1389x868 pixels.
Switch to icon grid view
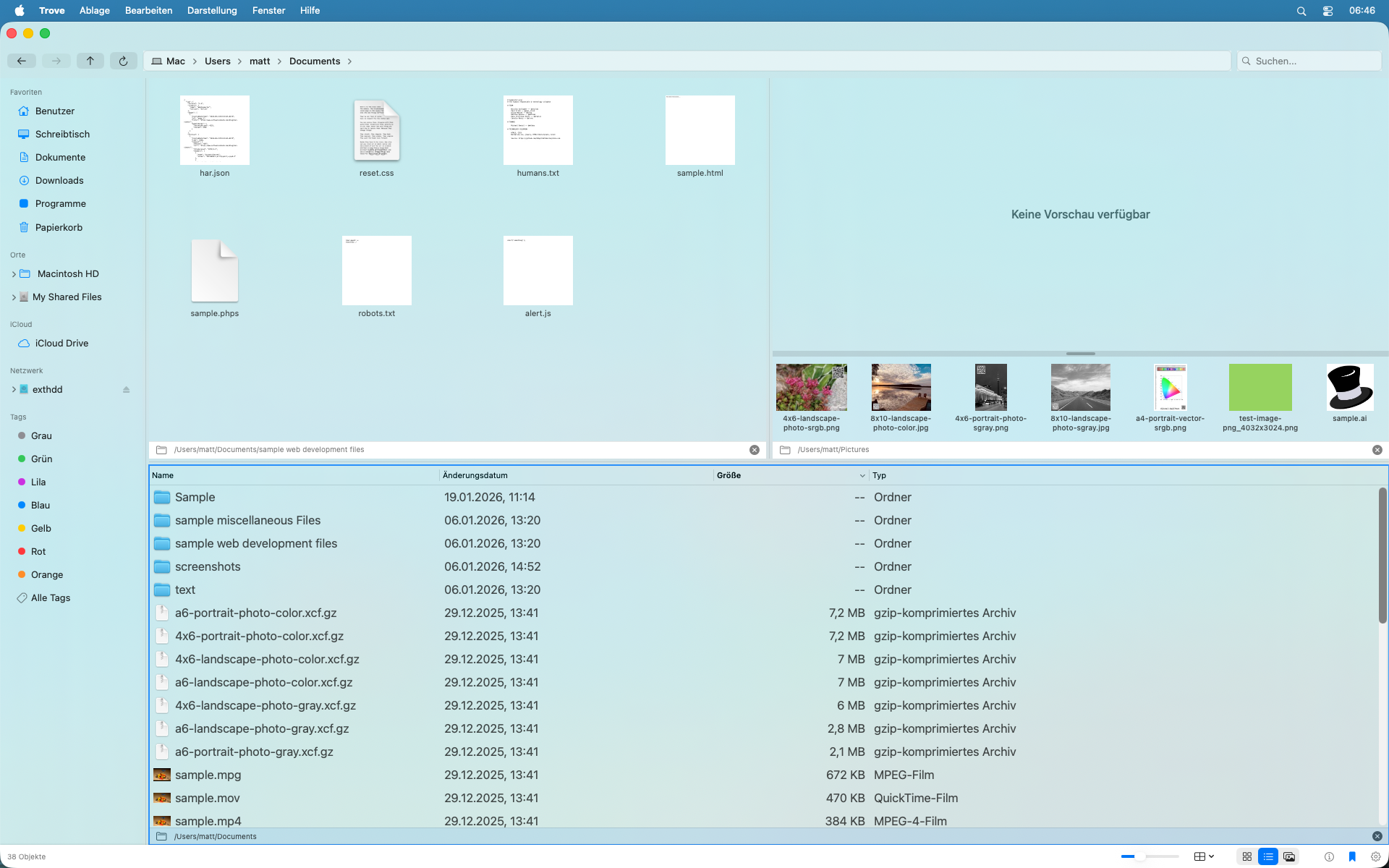pos(1247,856)
